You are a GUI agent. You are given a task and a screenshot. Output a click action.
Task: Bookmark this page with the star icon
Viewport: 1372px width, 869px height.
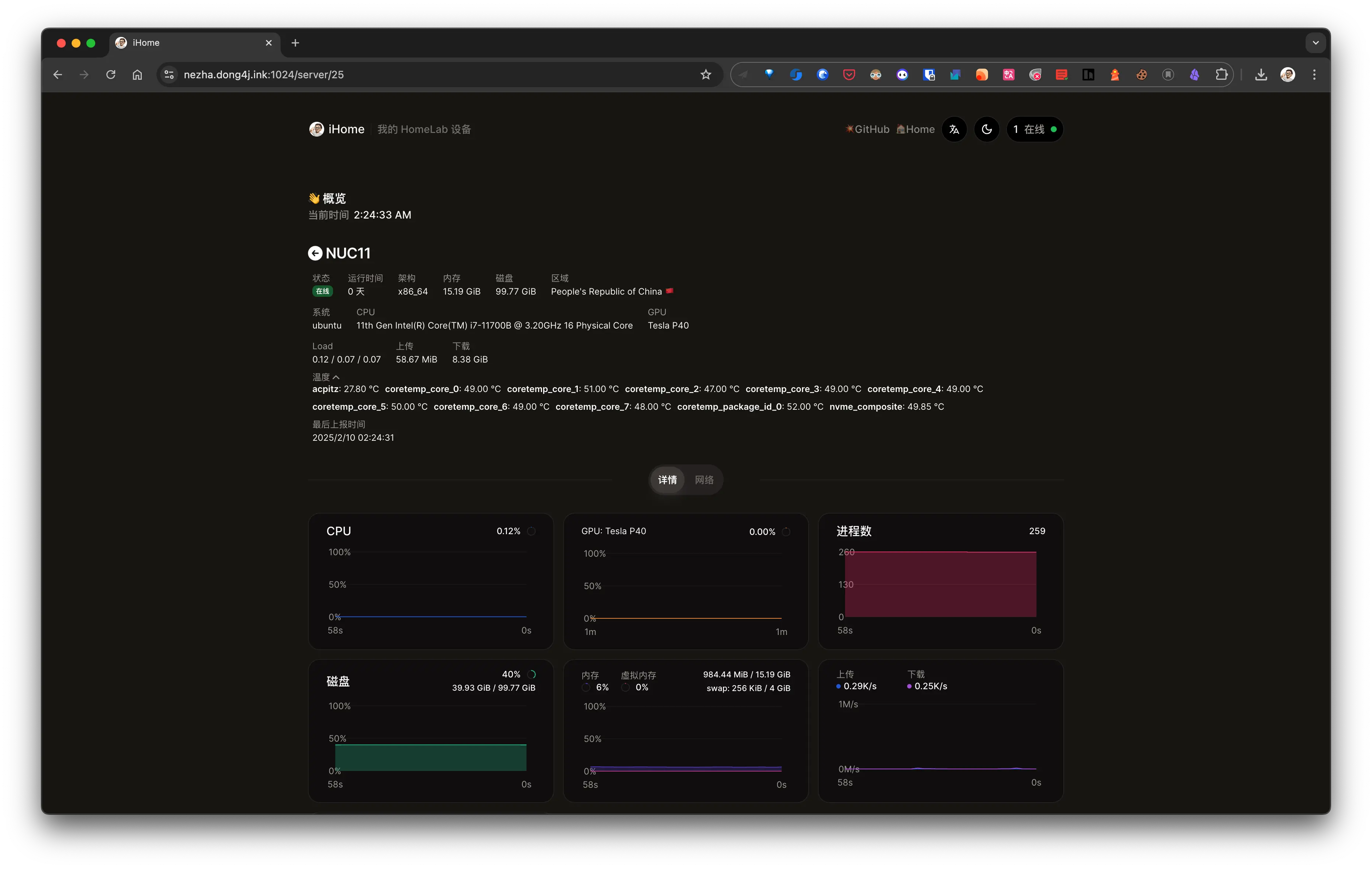(706, 75)
